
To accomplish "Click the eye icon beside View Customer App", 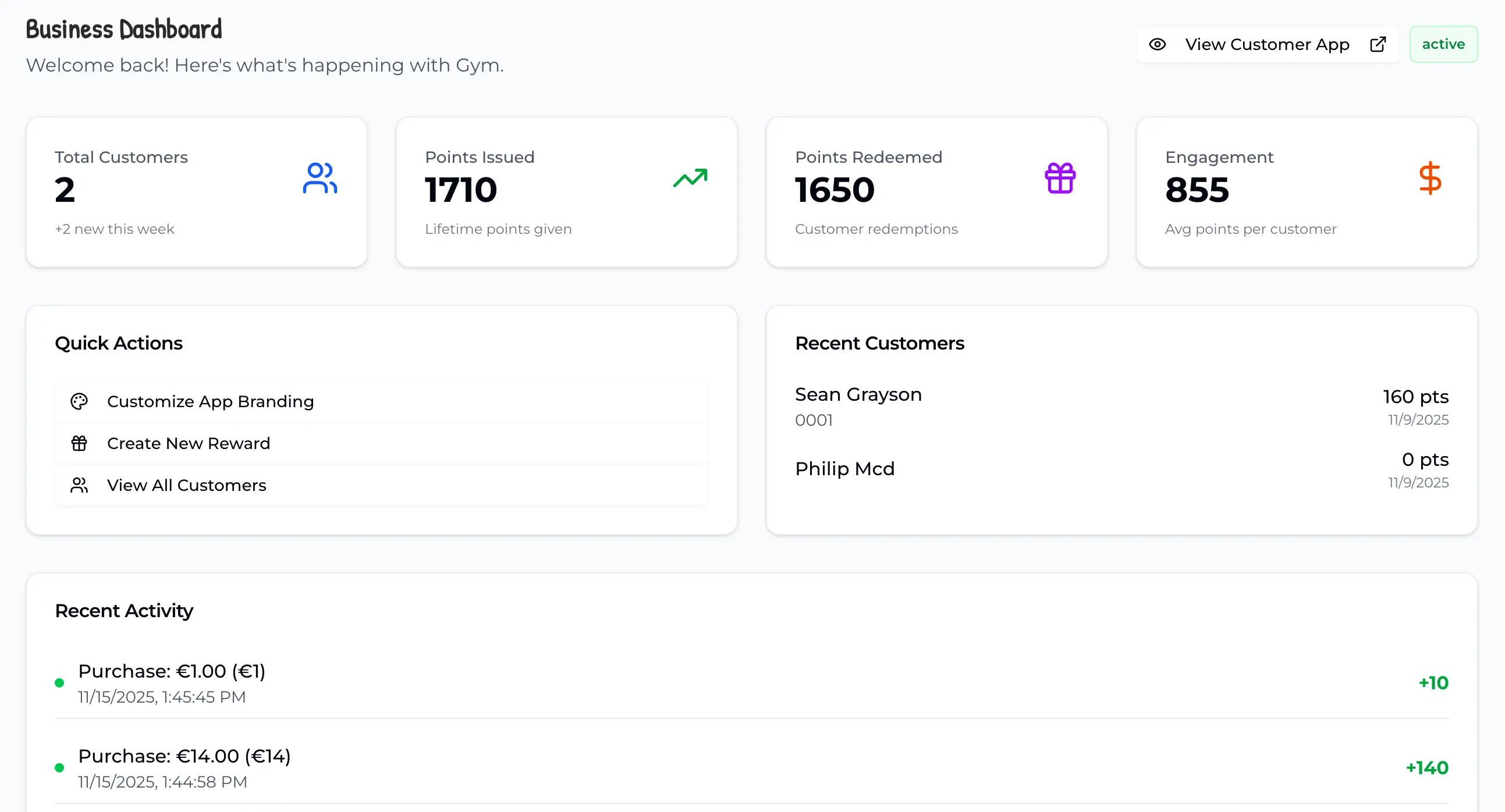I will (1157, 44).
